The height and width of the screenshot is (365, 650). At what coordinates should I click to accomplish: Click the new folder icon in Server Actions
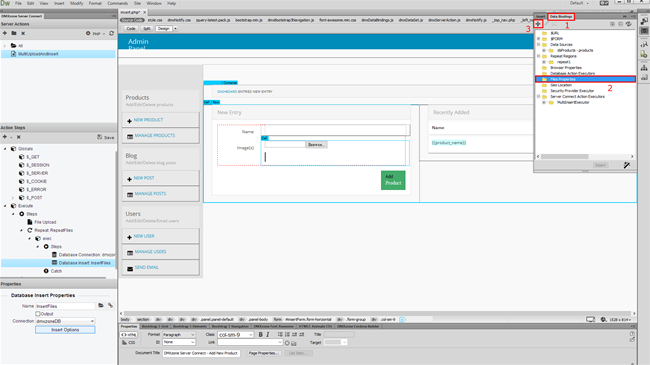coord(14,33)
